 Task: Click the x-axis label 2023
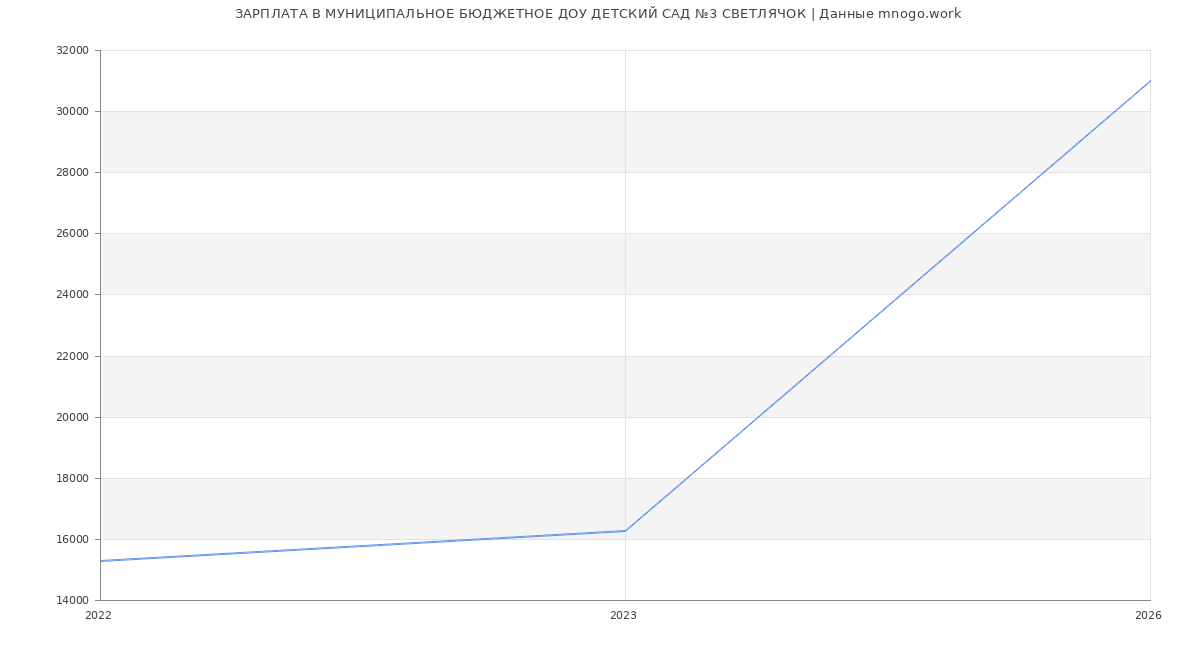(x=623, y=615)
